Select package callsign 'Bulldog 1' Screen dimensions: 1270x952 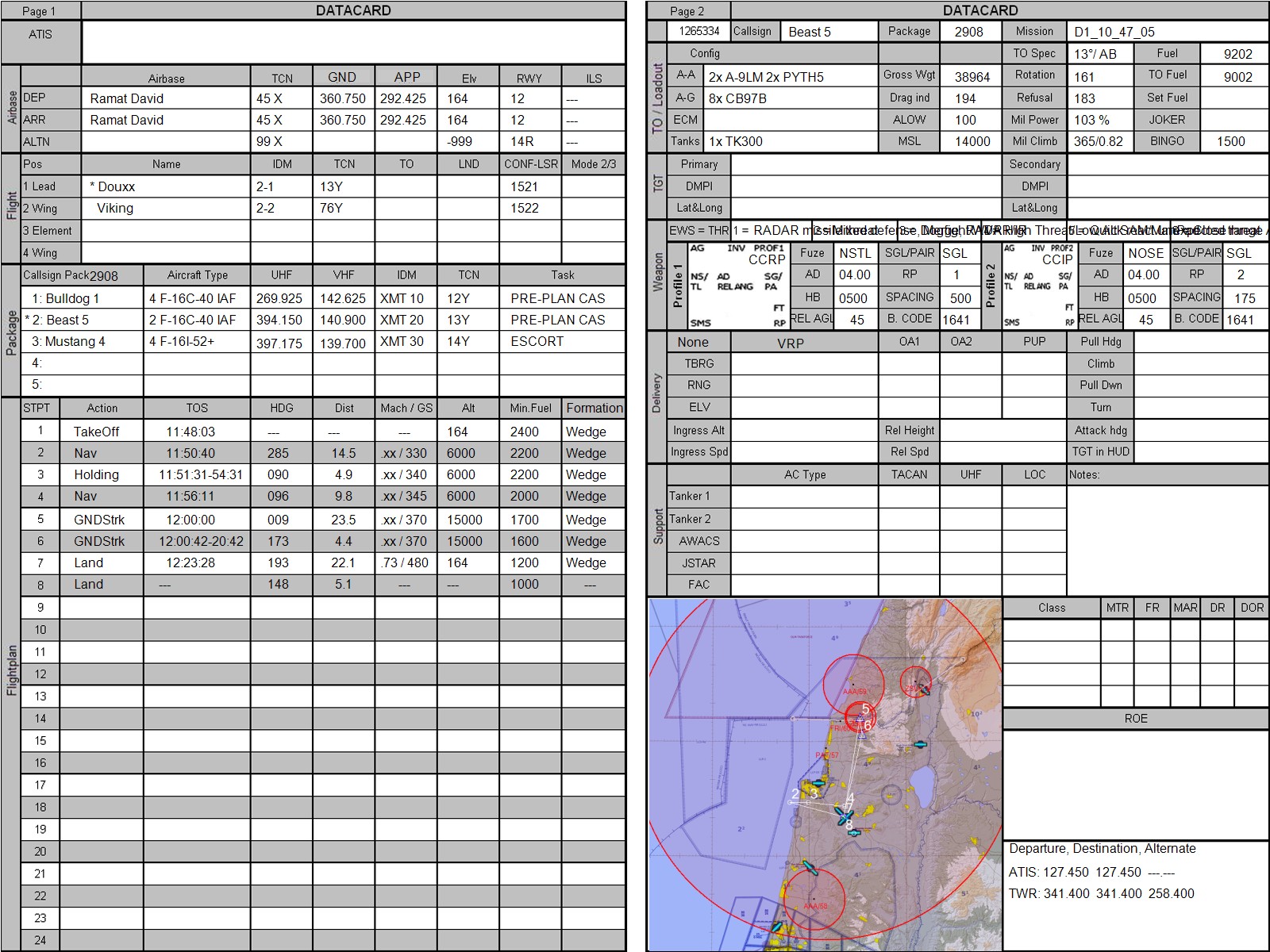coord(72,298)
